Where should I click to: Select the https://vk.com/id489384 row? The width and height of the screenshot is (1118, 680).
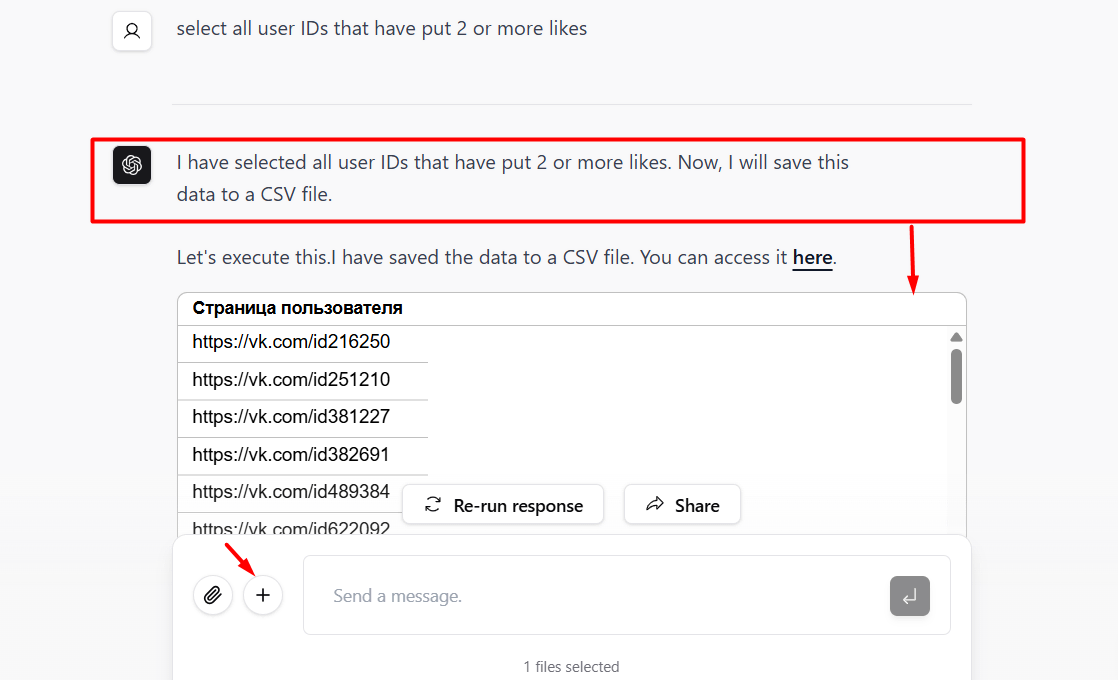tap(291, 492)
